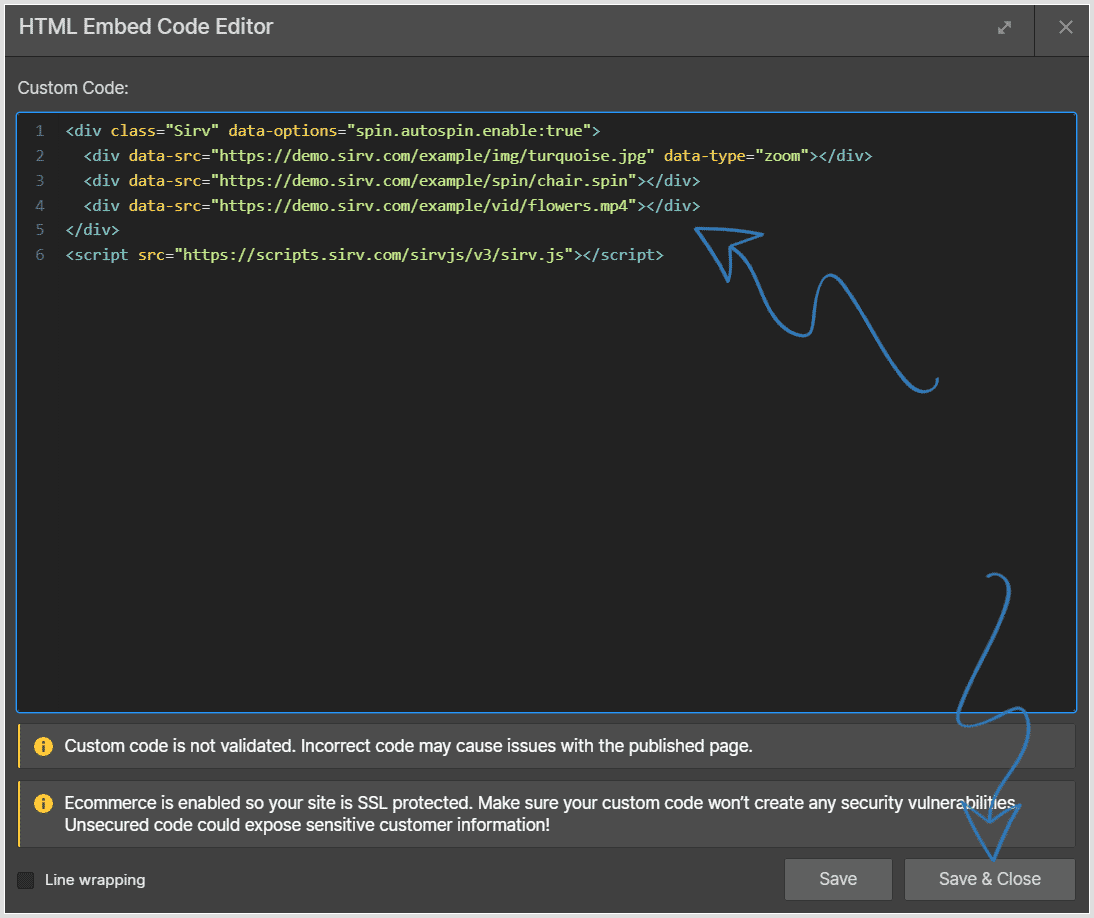Click the line number 6 in the gutter
1094x918 pixels.
(x=40, y=255)
